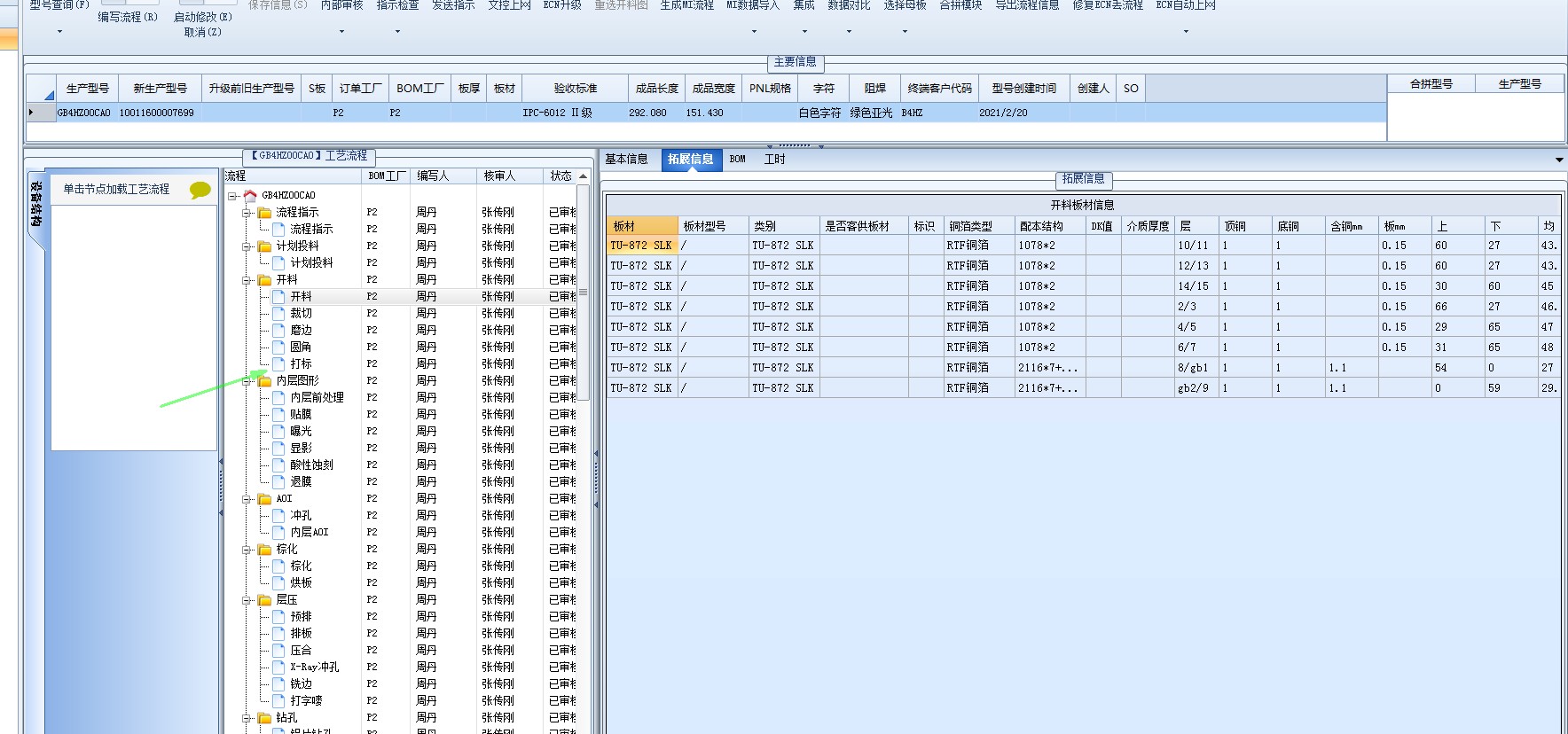Click the 铜箔类型 column header
Viewport: 1568px width, 734px height.
(978, 226)
